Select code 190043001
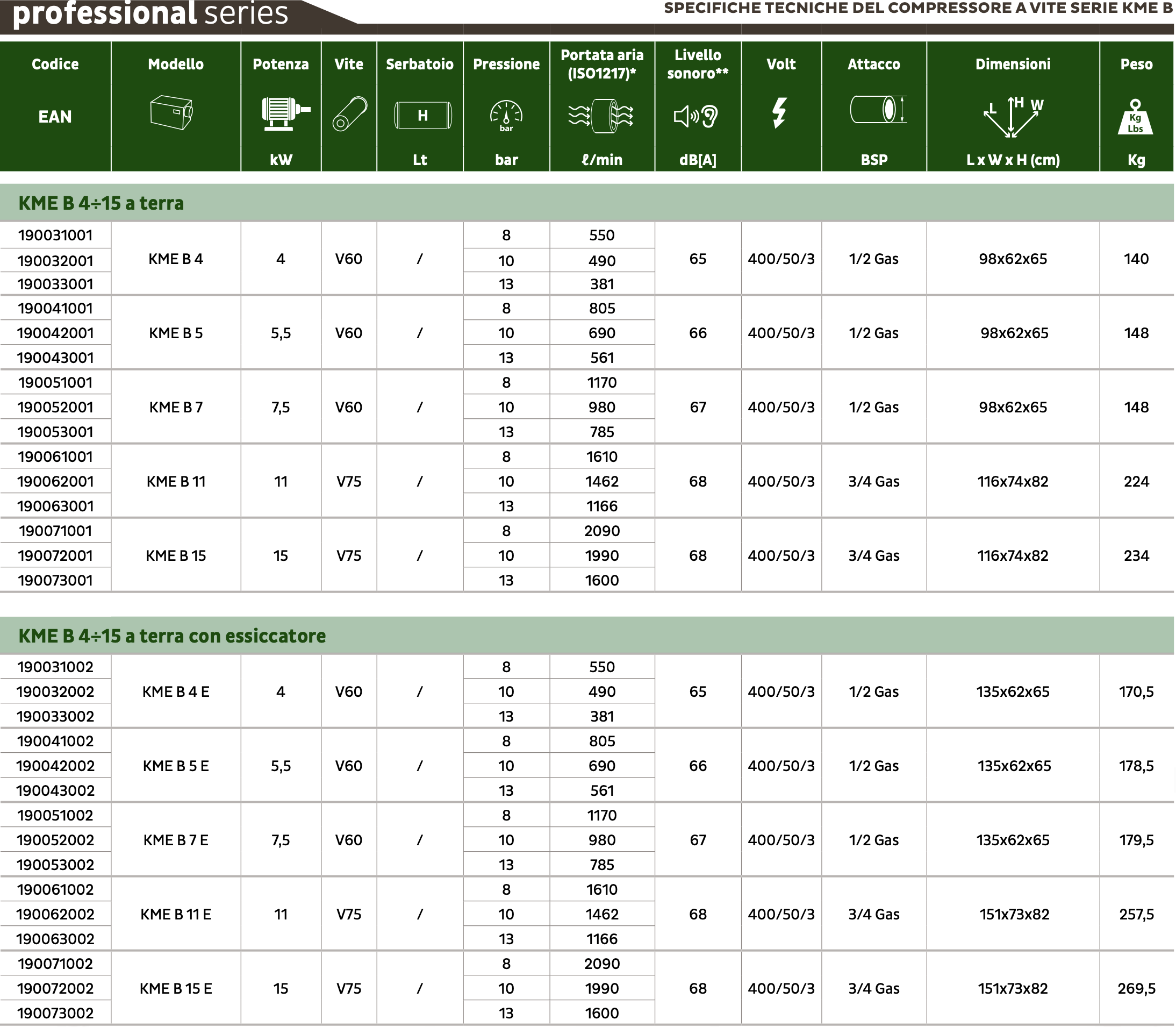Viewport: 1176px width, 1027px height. (55, 358)
